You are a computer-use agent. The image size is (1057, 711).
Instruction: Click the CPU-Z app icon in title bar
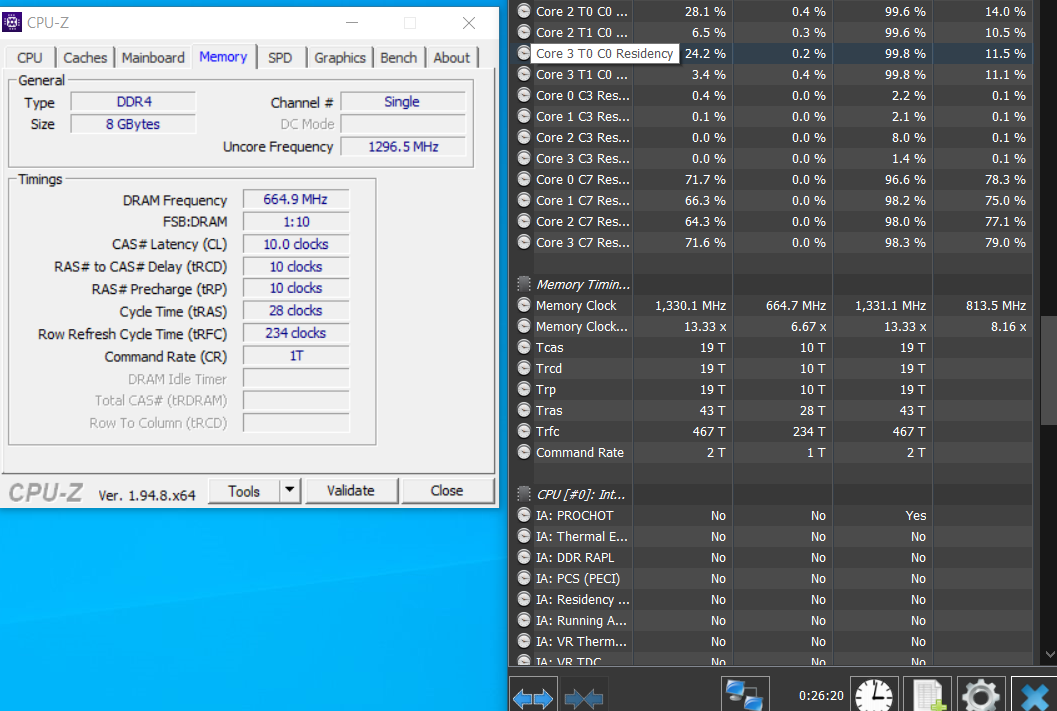(12, 22)
